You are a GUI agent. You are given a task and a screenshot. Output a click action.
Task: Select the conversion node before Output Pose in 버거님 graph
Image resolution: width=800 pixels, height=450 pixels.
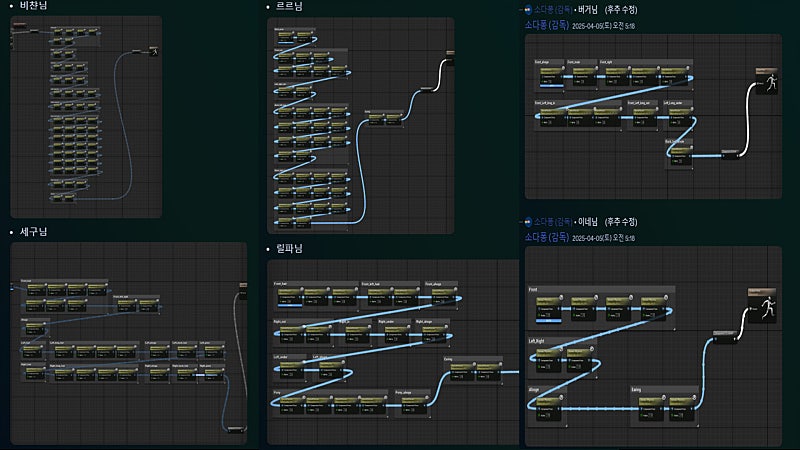[730, 154]
